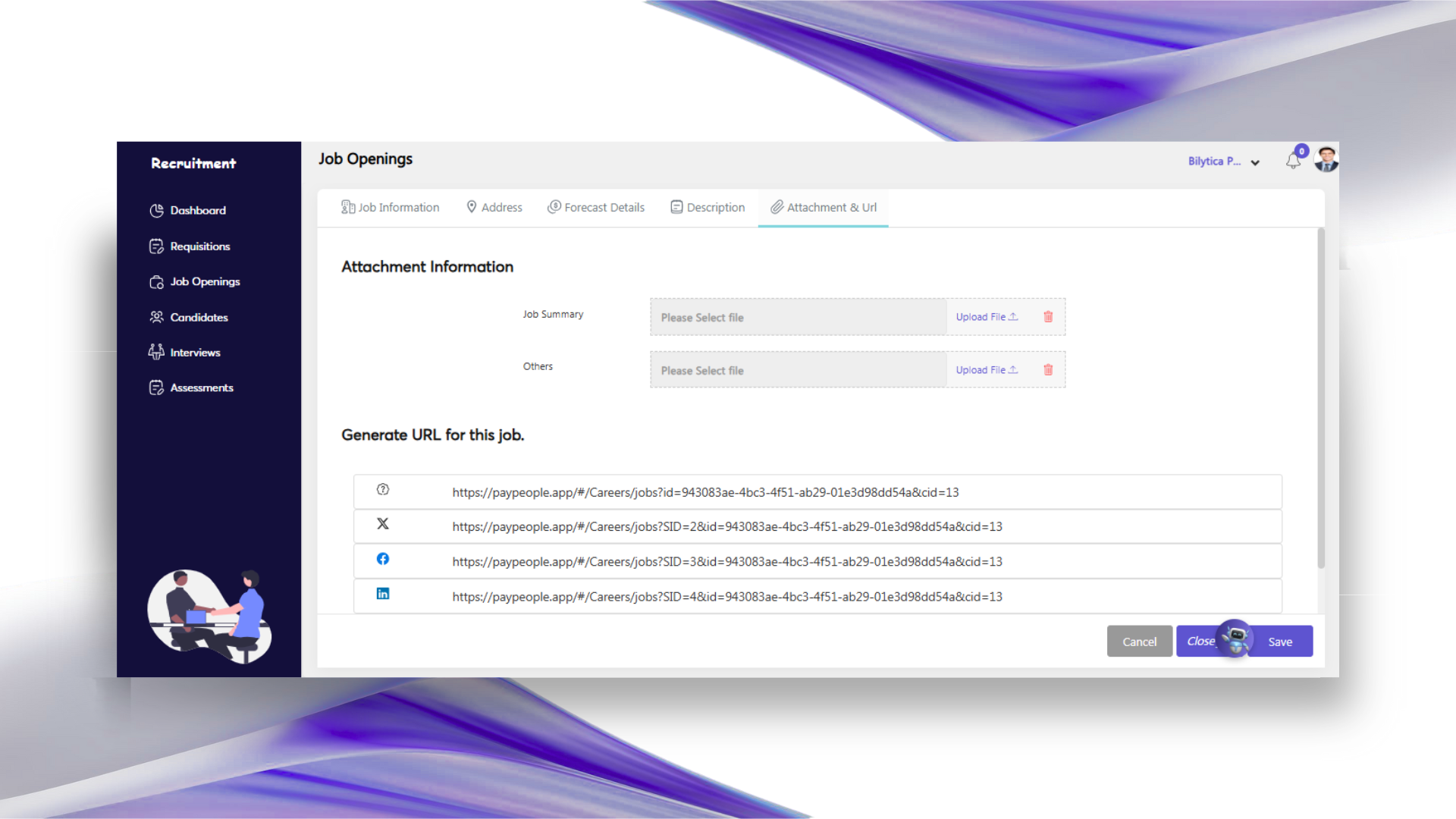The height and width of the screenshot is (819, 1456).
Task: Click the Upload File link for Job Summary
Action: [986, 317]
